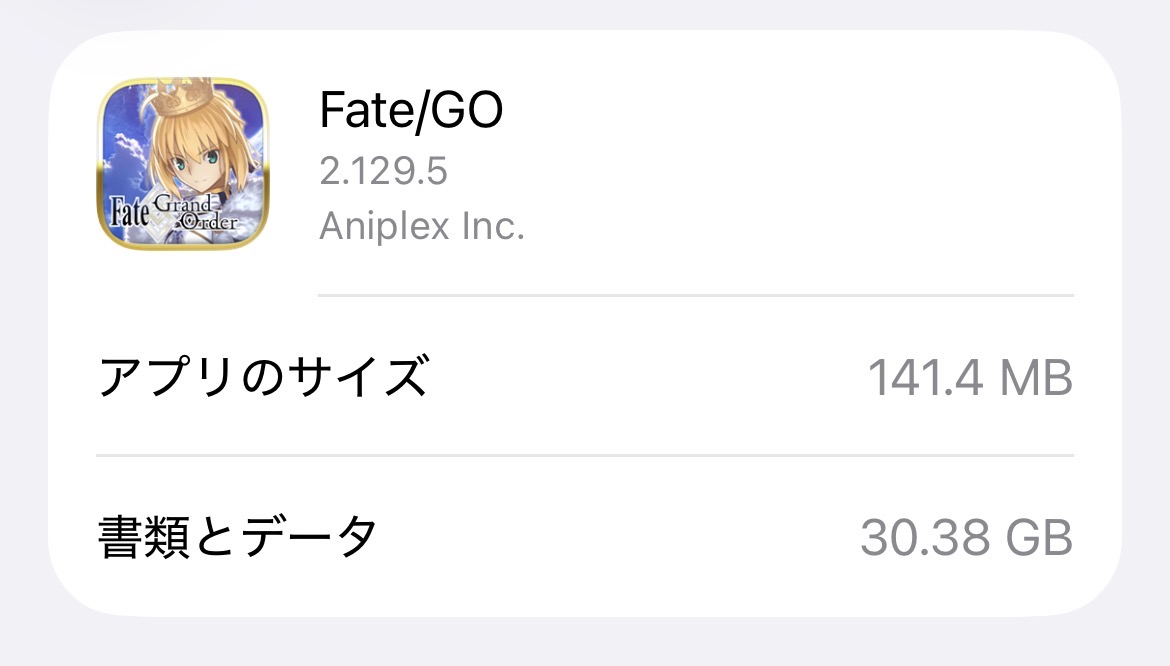Open the Aniplex Inc. developer name
This screenshot has height=666, width=1170.
coord(422,227)
